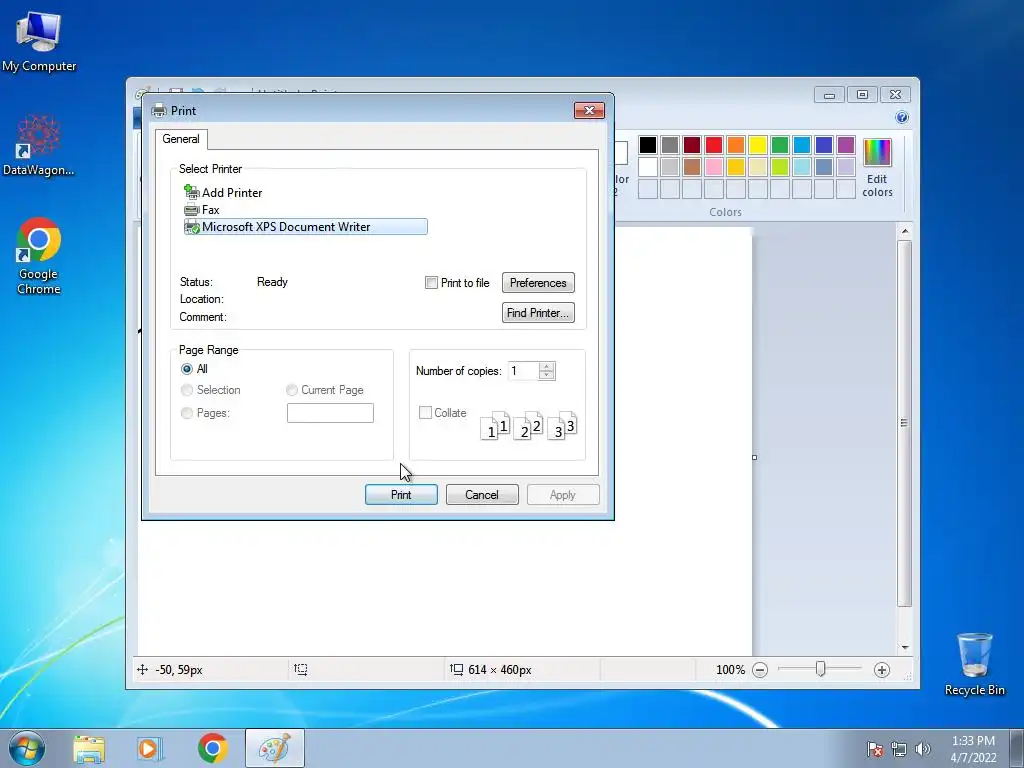This screenshot has width=1024, height=768.
Task: Open the Windows Start menu
Action: [27, 748]
